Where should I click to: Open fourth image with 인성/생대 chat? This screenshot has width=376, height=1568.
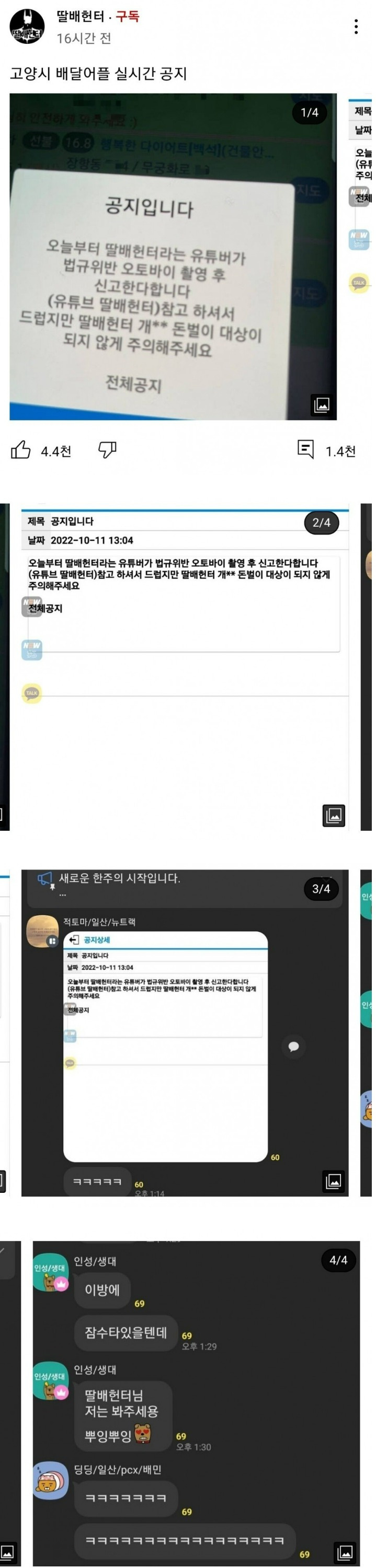(x=196, y=1402)
